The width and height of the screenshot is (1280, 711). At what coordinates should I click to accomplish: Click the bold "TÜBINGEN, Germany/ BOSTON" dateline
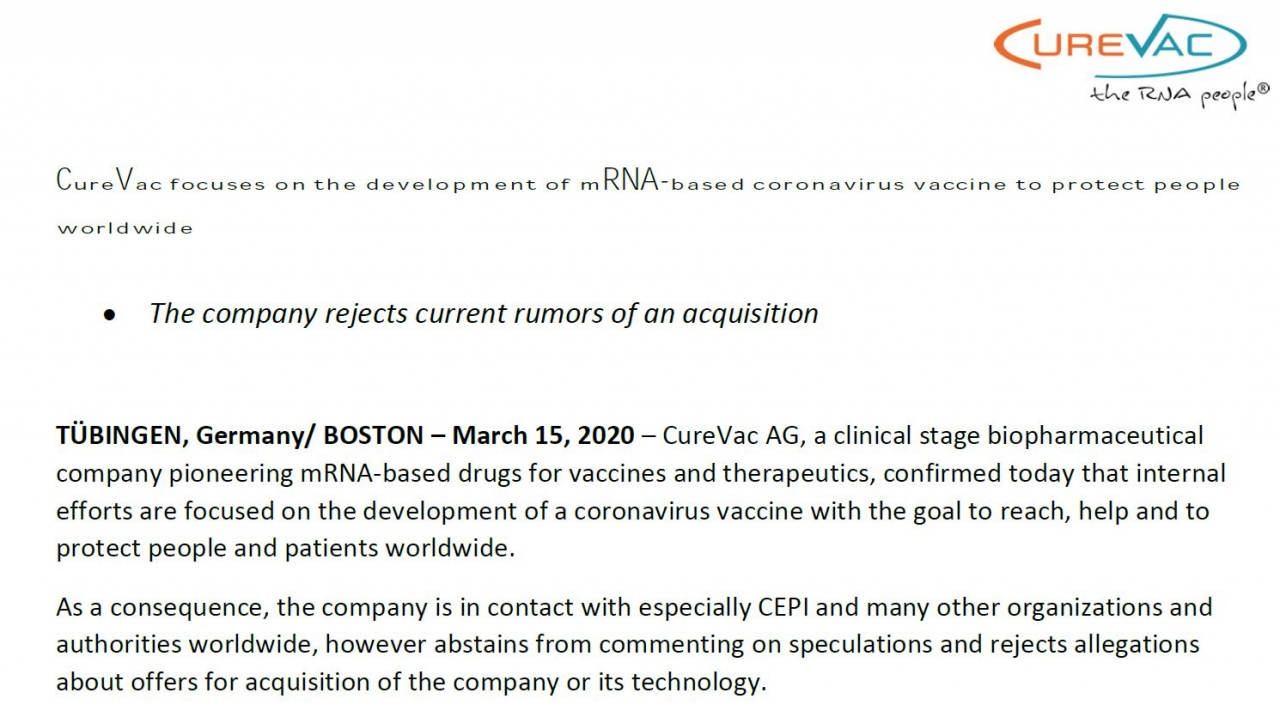240,436
